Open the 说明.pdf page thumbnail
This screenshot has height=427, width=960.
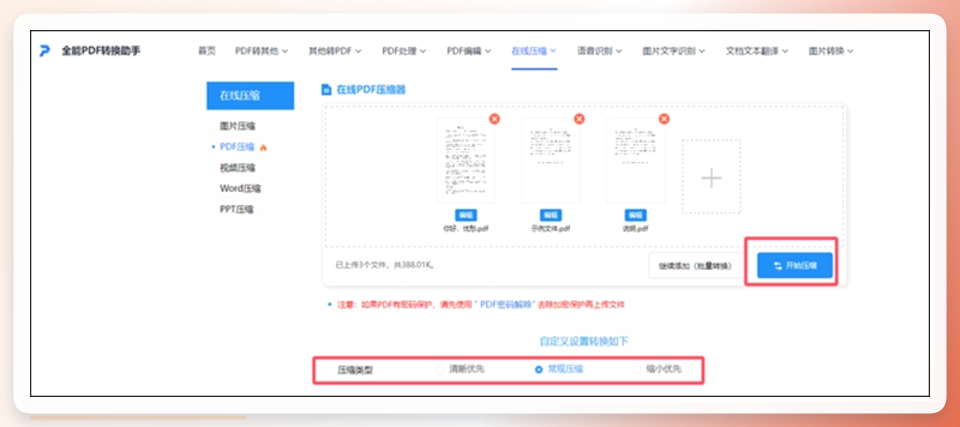coord(636,161)
